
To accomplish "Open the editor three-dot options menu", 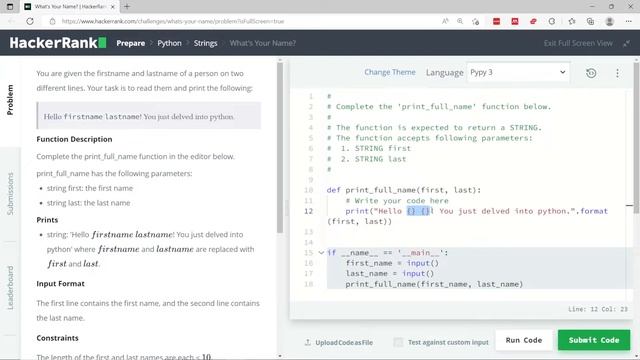I will click(x=617, y=73).
